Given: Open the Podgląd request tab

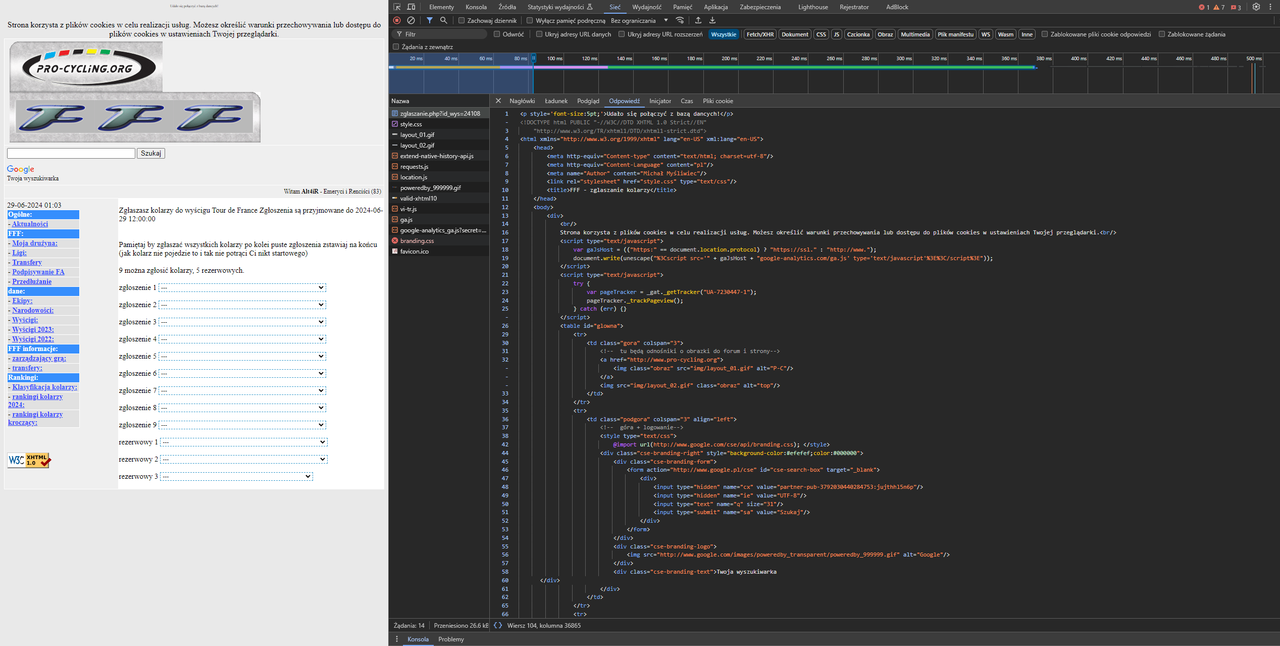Looking at the screenshot, I should click(588, 101).
